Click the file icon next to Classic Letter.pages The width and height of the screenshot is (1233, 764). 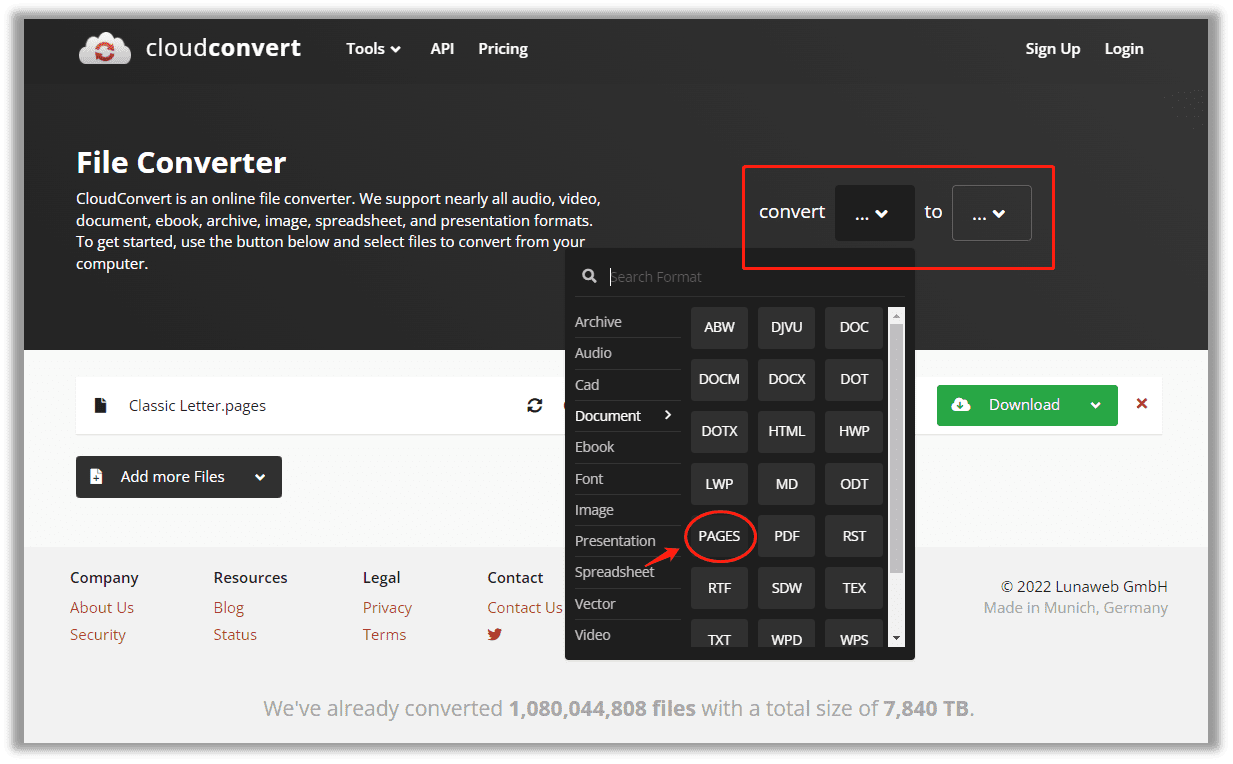pyautogui.click(x=100, y=405)
